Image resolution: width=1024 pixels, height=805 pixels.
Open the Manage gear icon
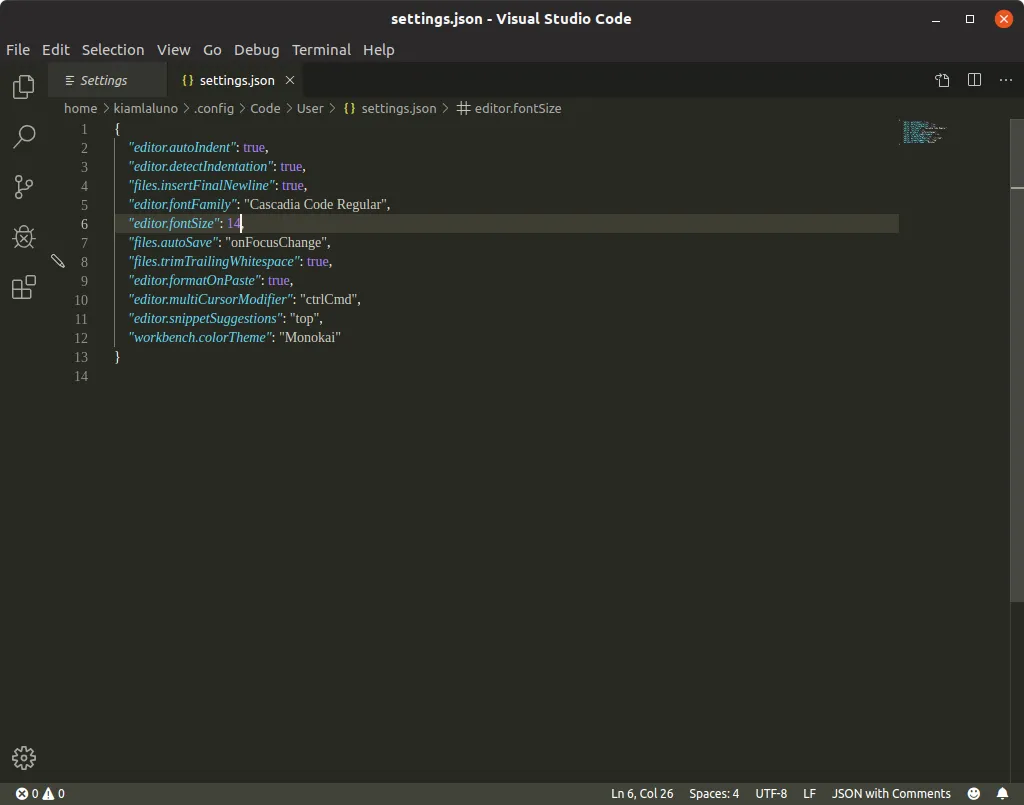(24, 757)
